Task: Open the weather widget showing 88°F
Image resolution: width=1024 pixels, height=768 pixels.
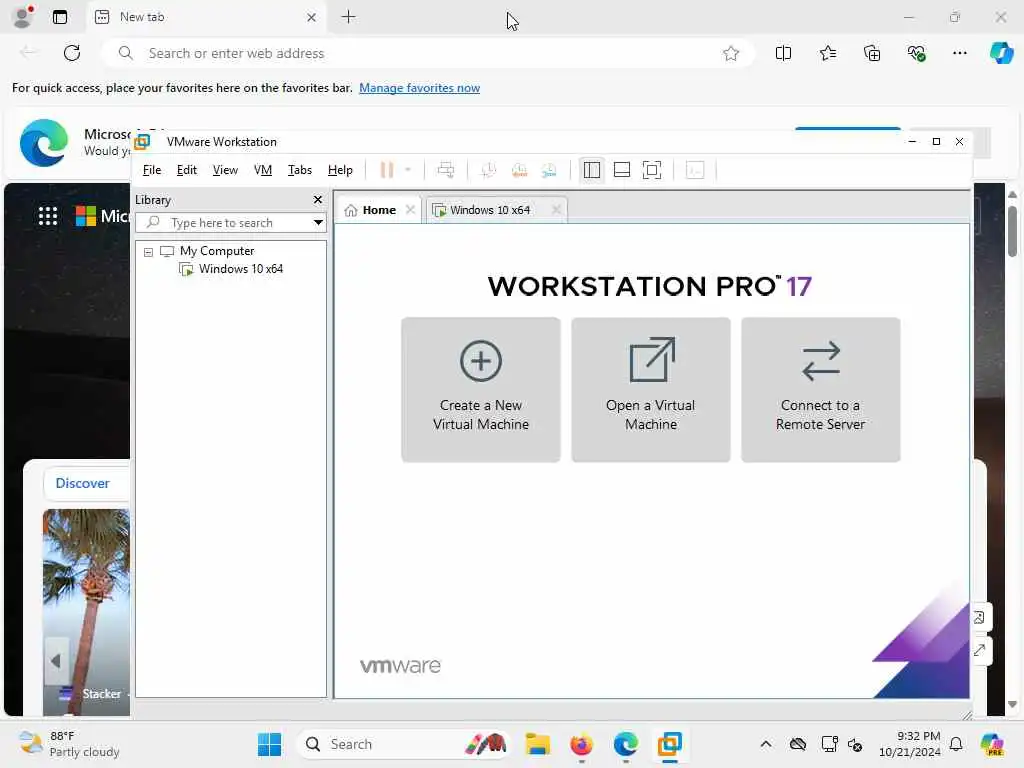Action: point(69,744)
